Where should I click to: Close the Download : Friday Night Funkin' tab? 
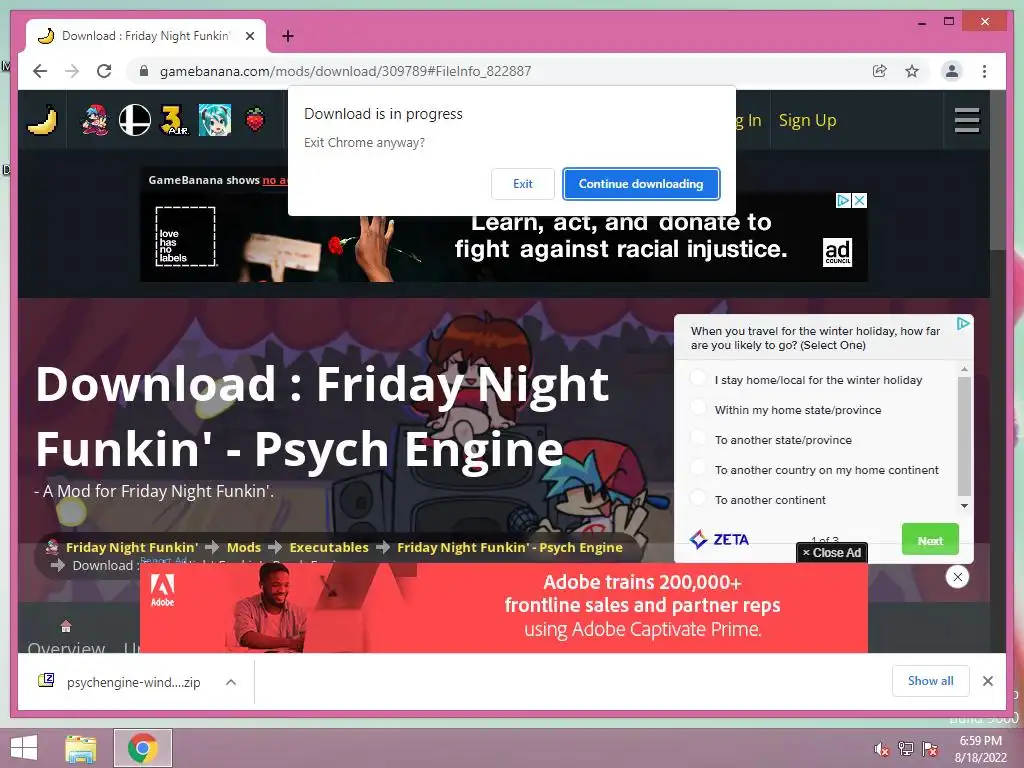pos(249,36)
